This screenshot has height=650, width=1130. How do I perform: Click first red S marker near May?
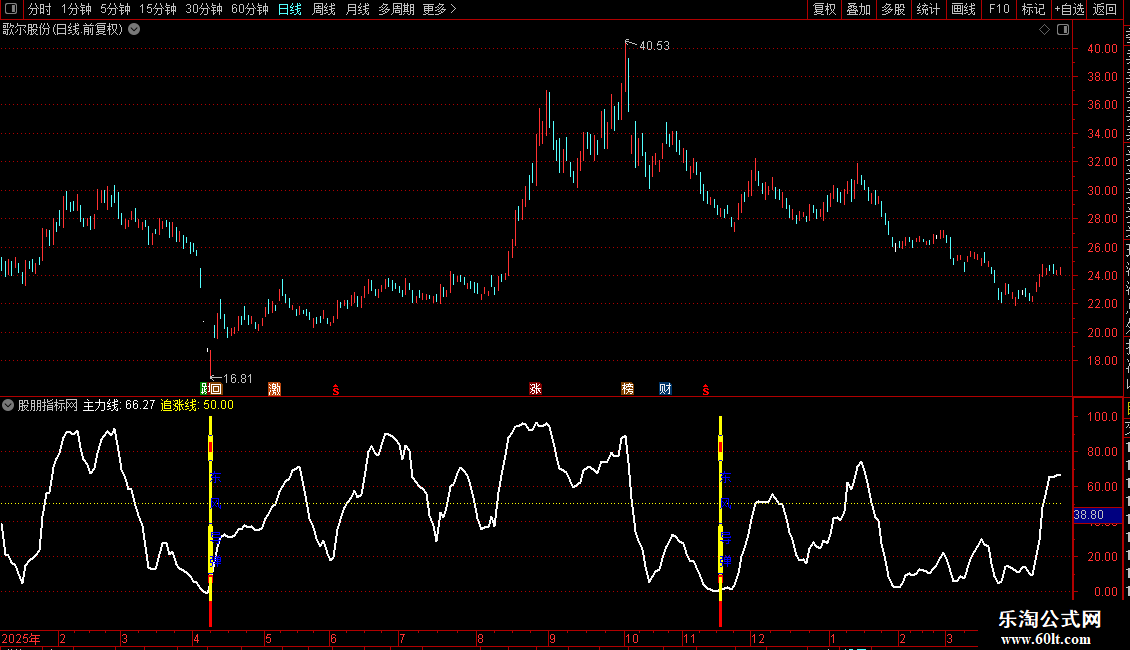(336, 390)
